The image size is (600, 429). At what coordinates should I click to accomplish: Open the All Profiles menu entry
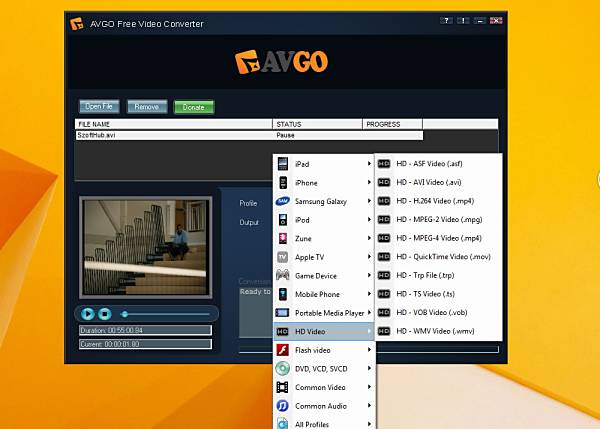click(324, 424)
